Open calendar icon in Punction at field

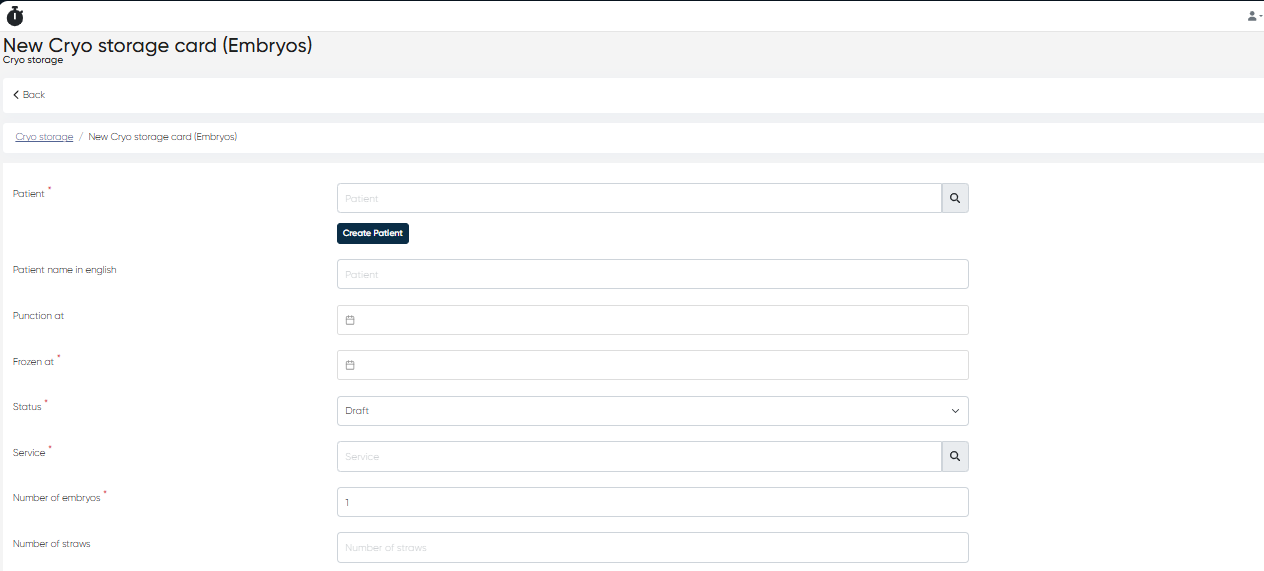tap(350, 320)
